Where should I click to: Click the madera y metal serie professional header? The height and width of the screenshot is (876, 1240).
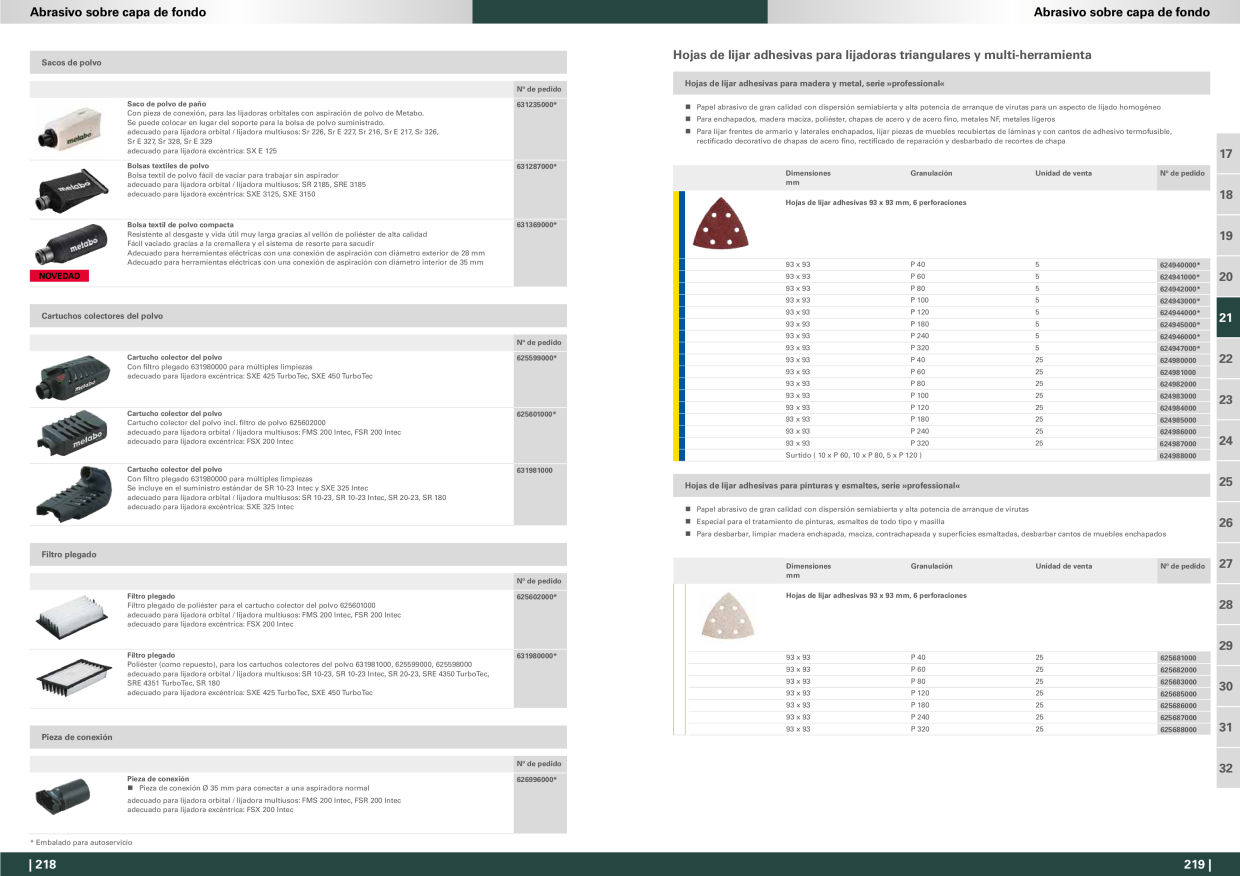[942, 83]
